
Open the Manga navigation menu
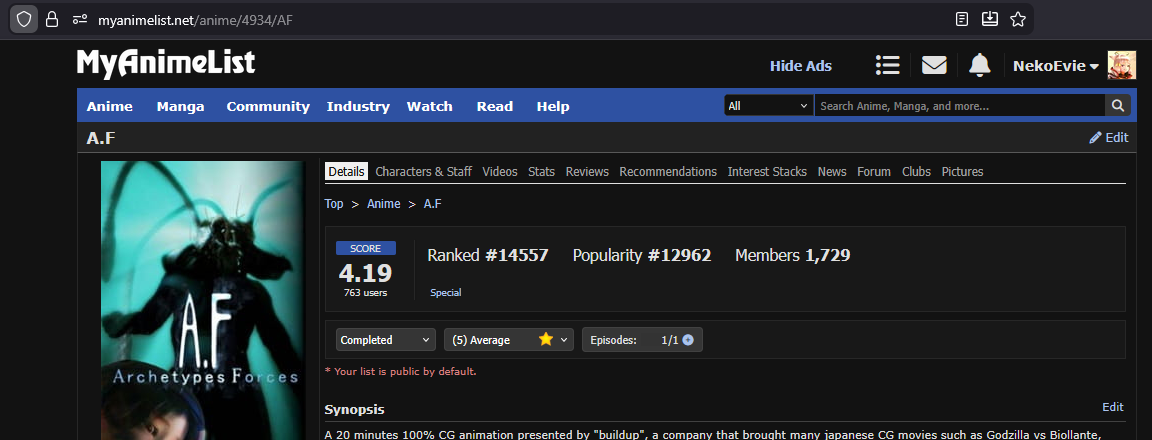[x=180, y=107]
